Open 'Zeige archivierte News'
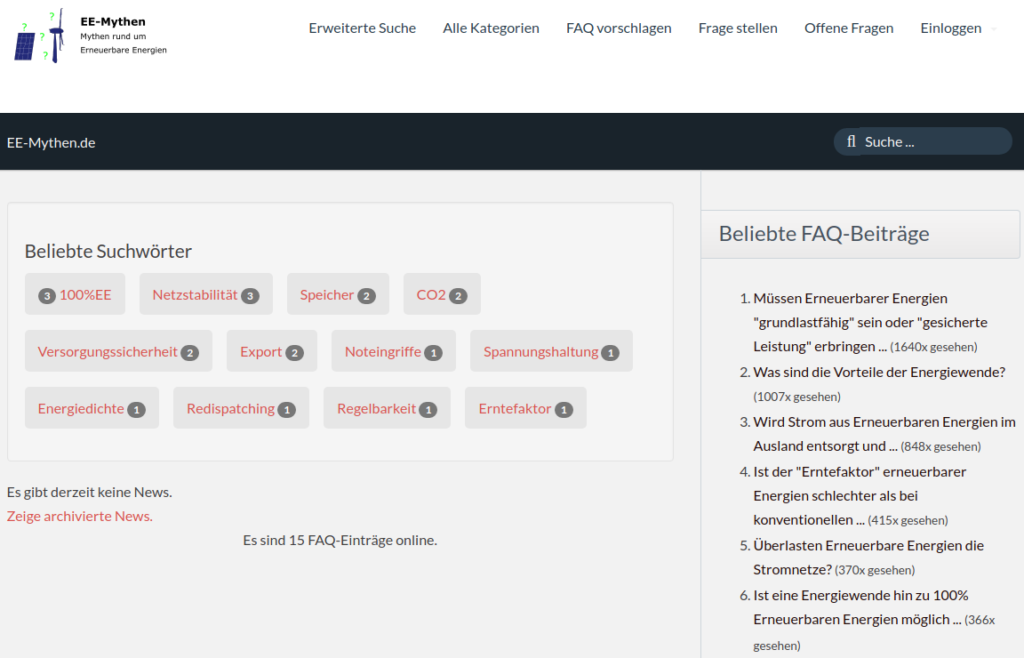 point(79,515)
